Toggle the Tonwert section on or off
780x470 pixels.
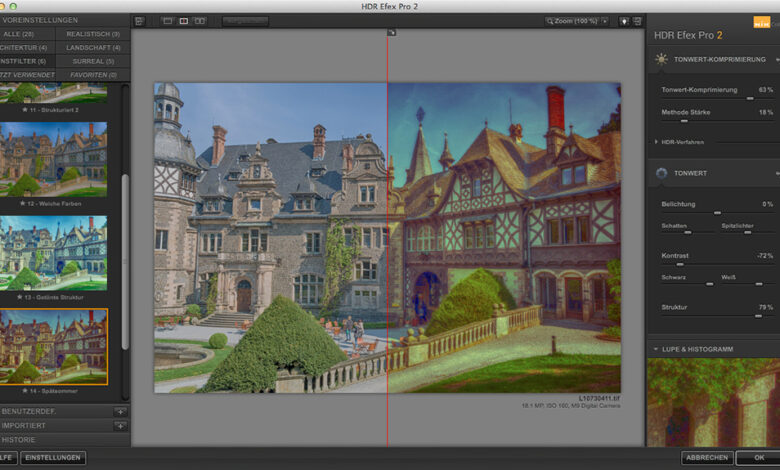[662, 173]
